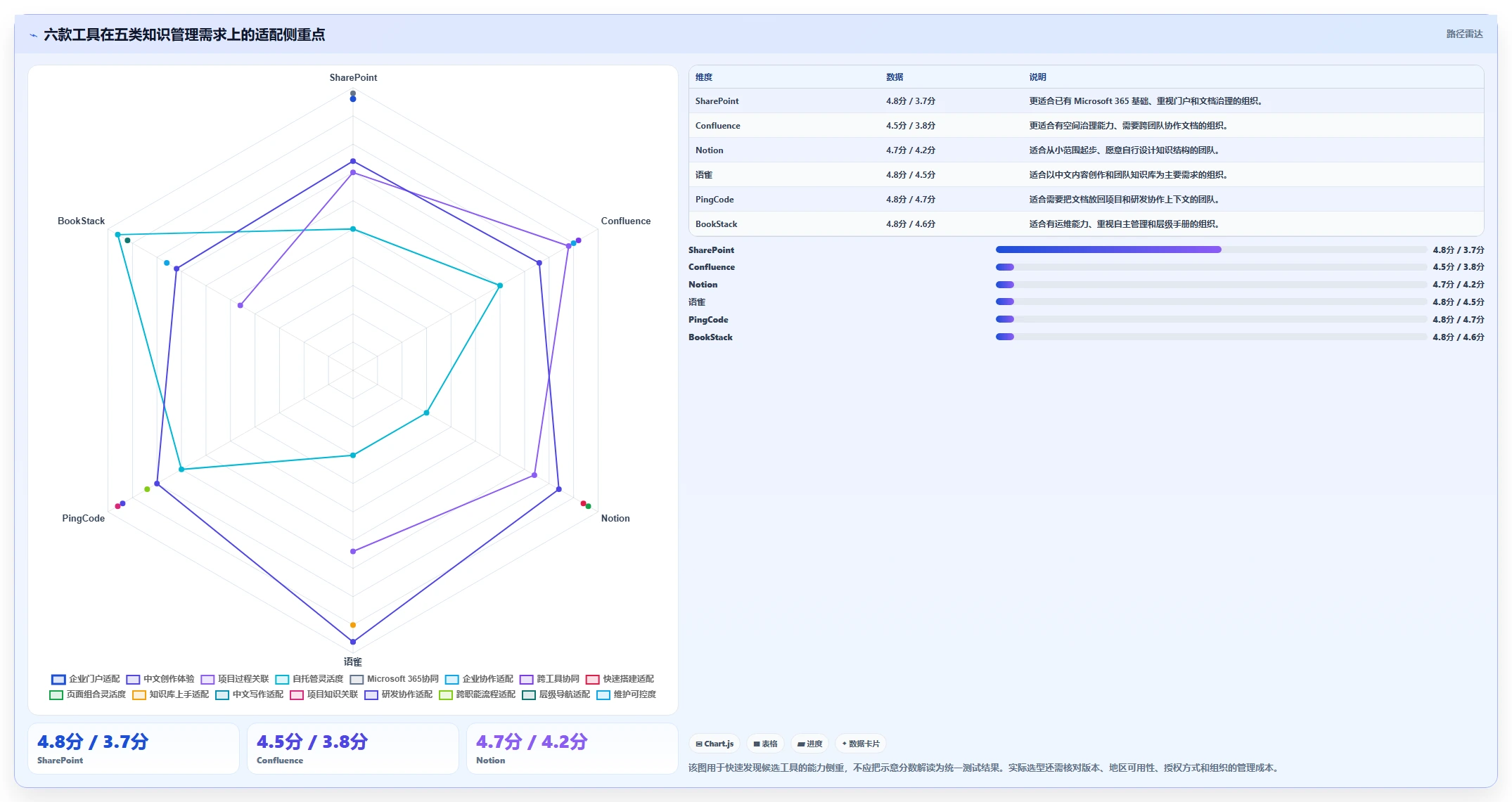
Task: Click table value 4.8分 / 4.7分 in PingCode row
Action: pos(911,200)
